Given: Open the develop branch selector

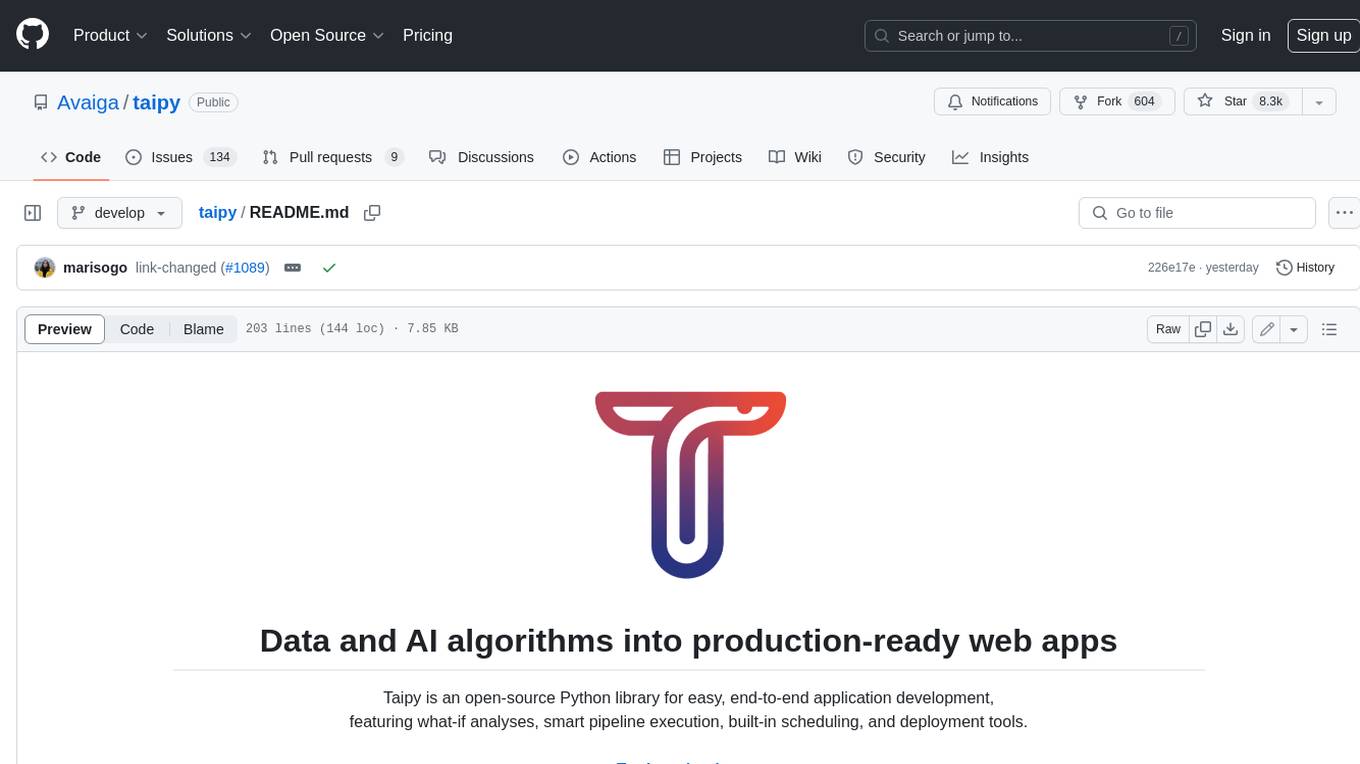Looking at the screenshot, I should [119, 213].
